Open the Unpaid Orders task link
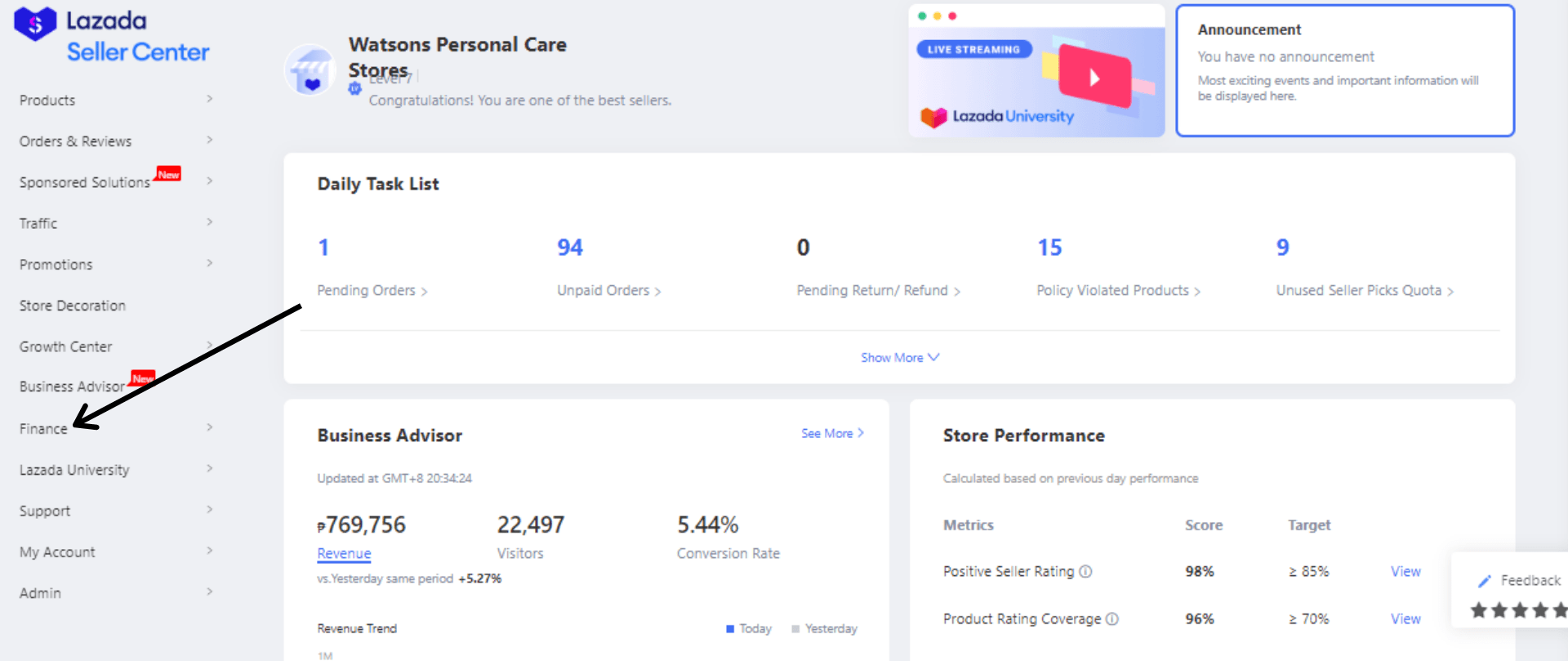 point(609,291)
